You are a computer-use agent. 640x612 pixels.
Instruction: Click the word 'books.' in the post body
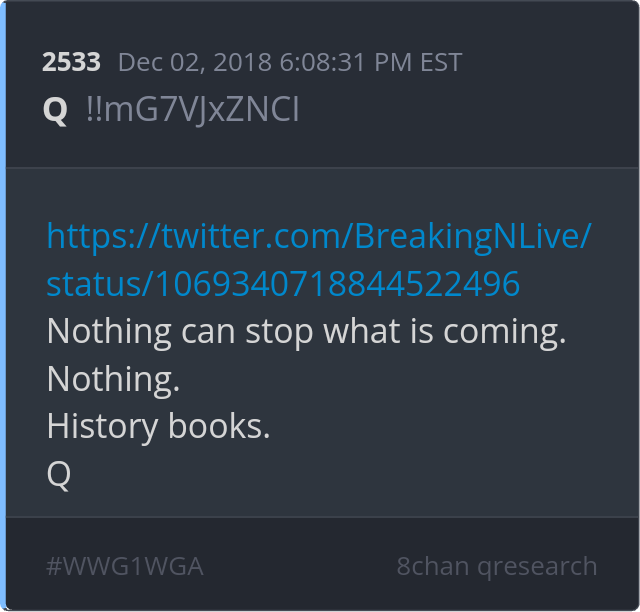tap(219, 426)
